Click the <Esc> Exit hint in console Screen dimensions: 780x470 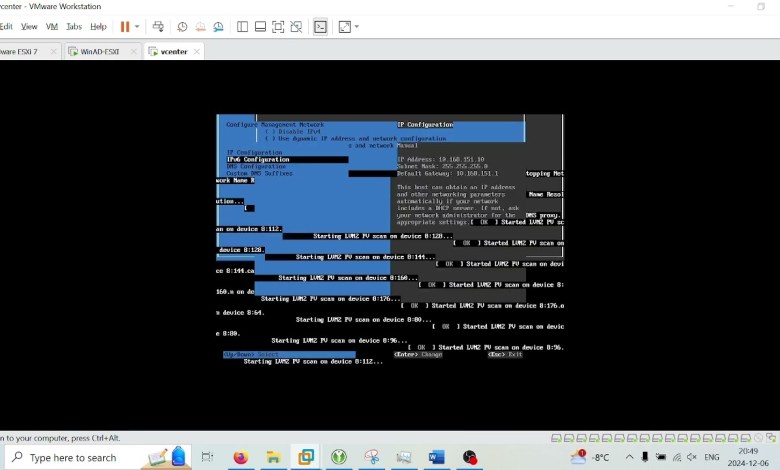(505, 355)
